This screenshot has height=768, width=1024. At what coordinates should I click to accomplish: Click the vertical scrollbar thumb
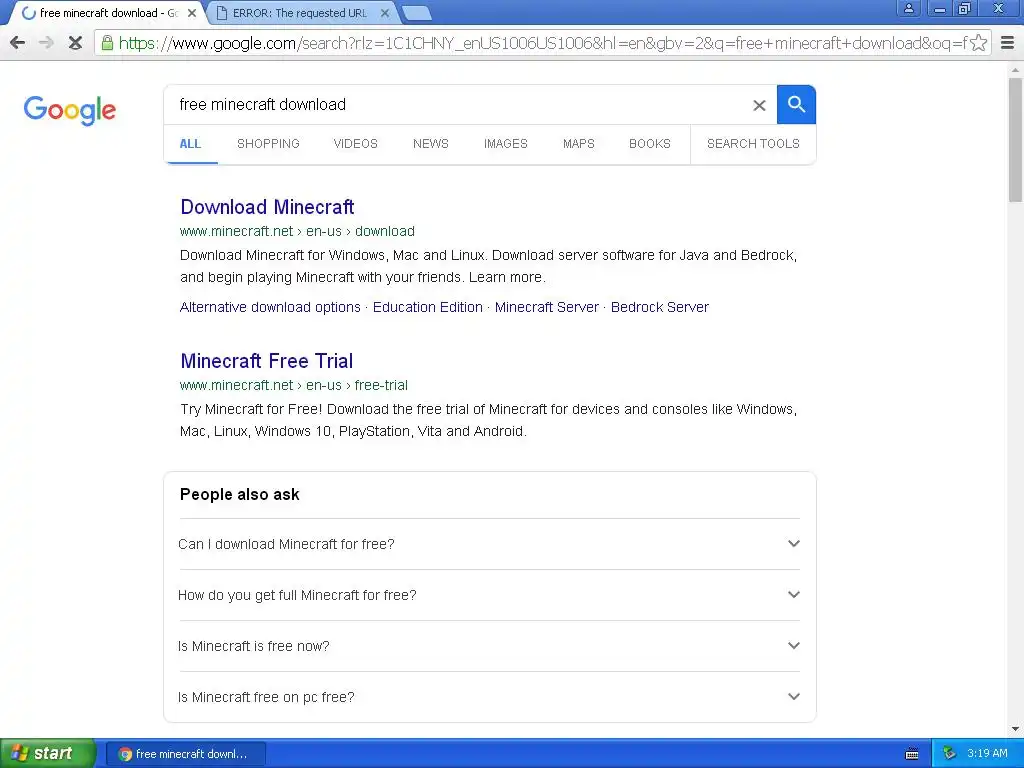(x=1015, y=140)
